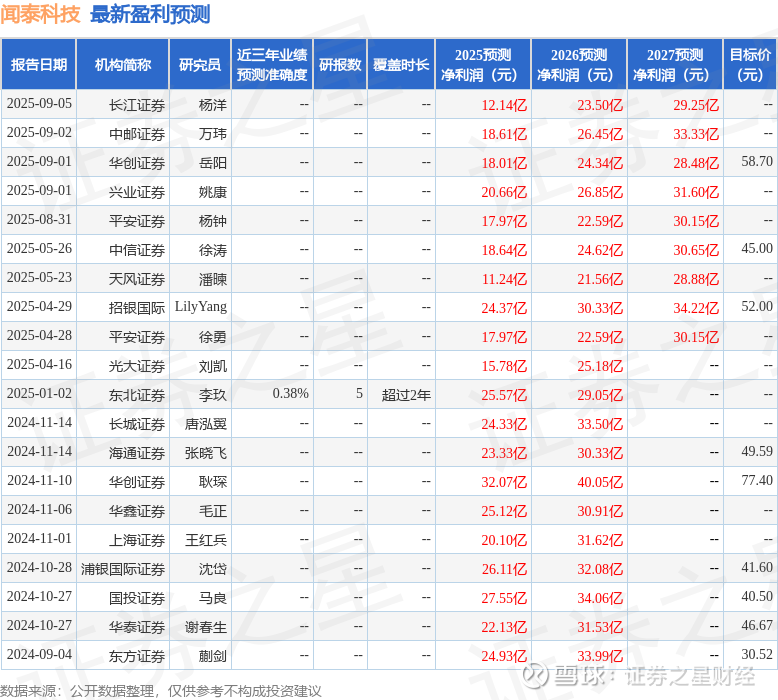Click the 覆盖时长 column header

(x=401, y=64)
